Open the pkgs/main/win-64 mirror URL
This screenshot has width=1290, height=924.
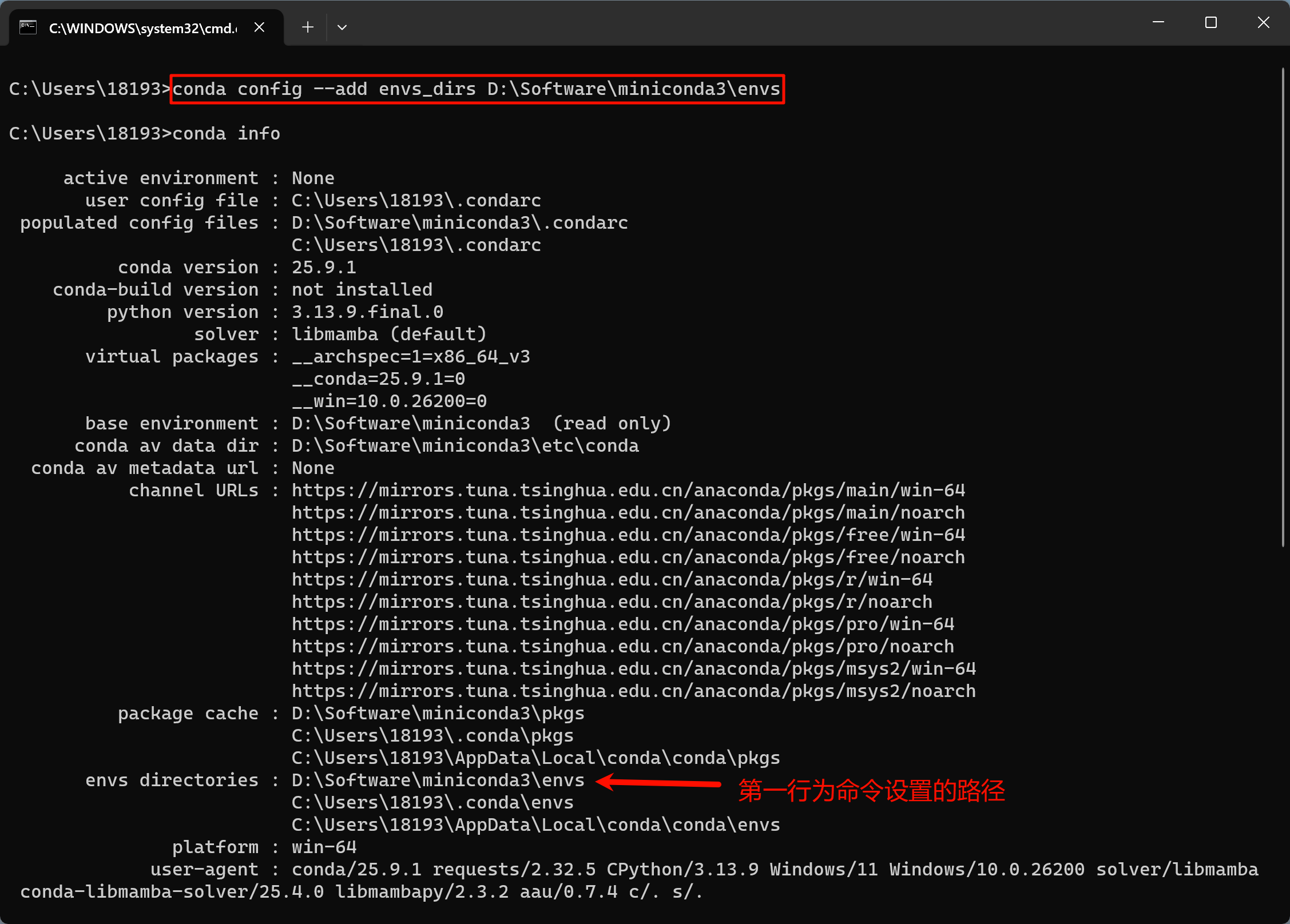tap(628, 491)
